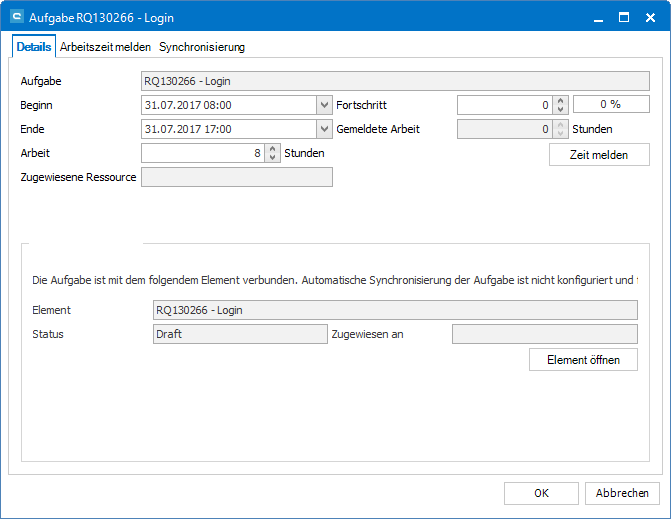Increment Fortschritt value with up arrow

[561, 100]
